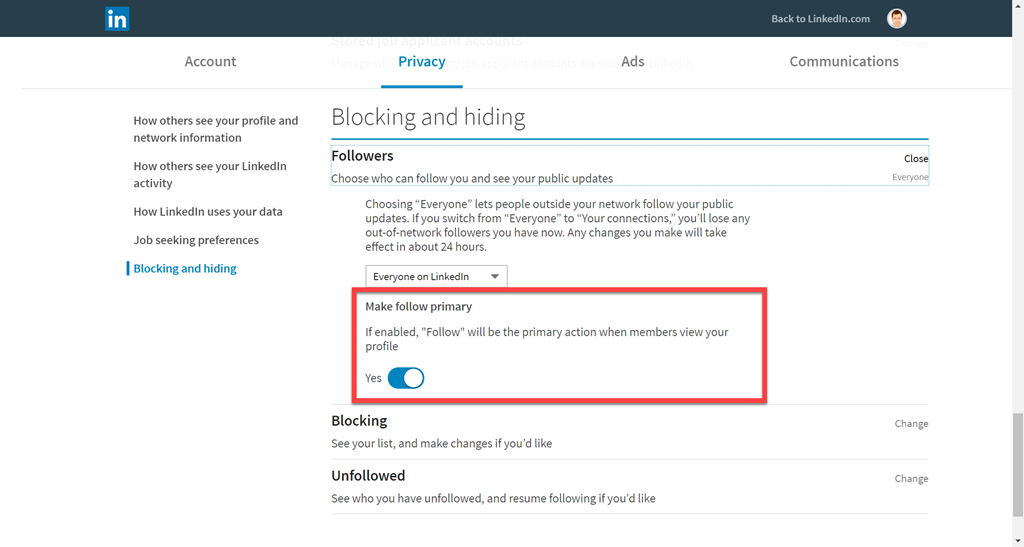Click the Blocking section heading
The image size is (1024, 547).
click(x=359, y=421)
